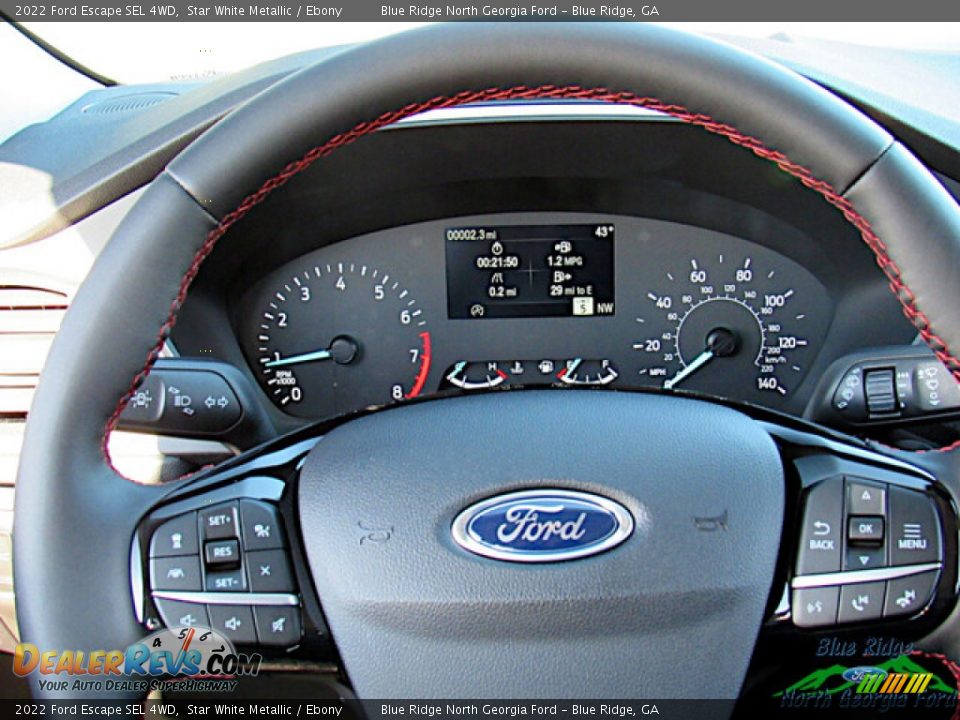Tap the highlighted S drive mode indicator

pyautogui.click(x=583, y=306)
